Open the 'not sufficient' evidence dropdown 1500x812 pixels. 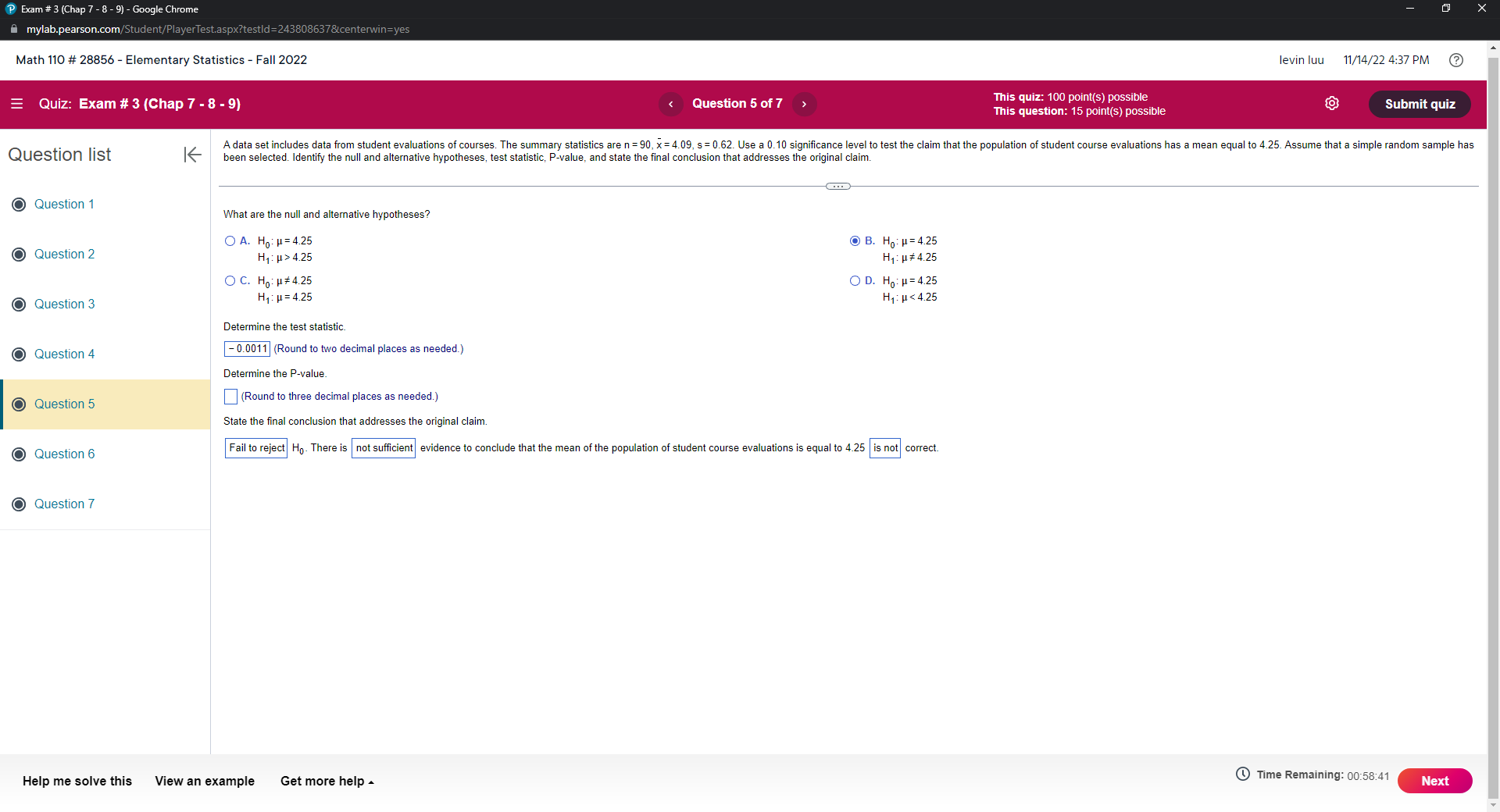tap(384, 447)
